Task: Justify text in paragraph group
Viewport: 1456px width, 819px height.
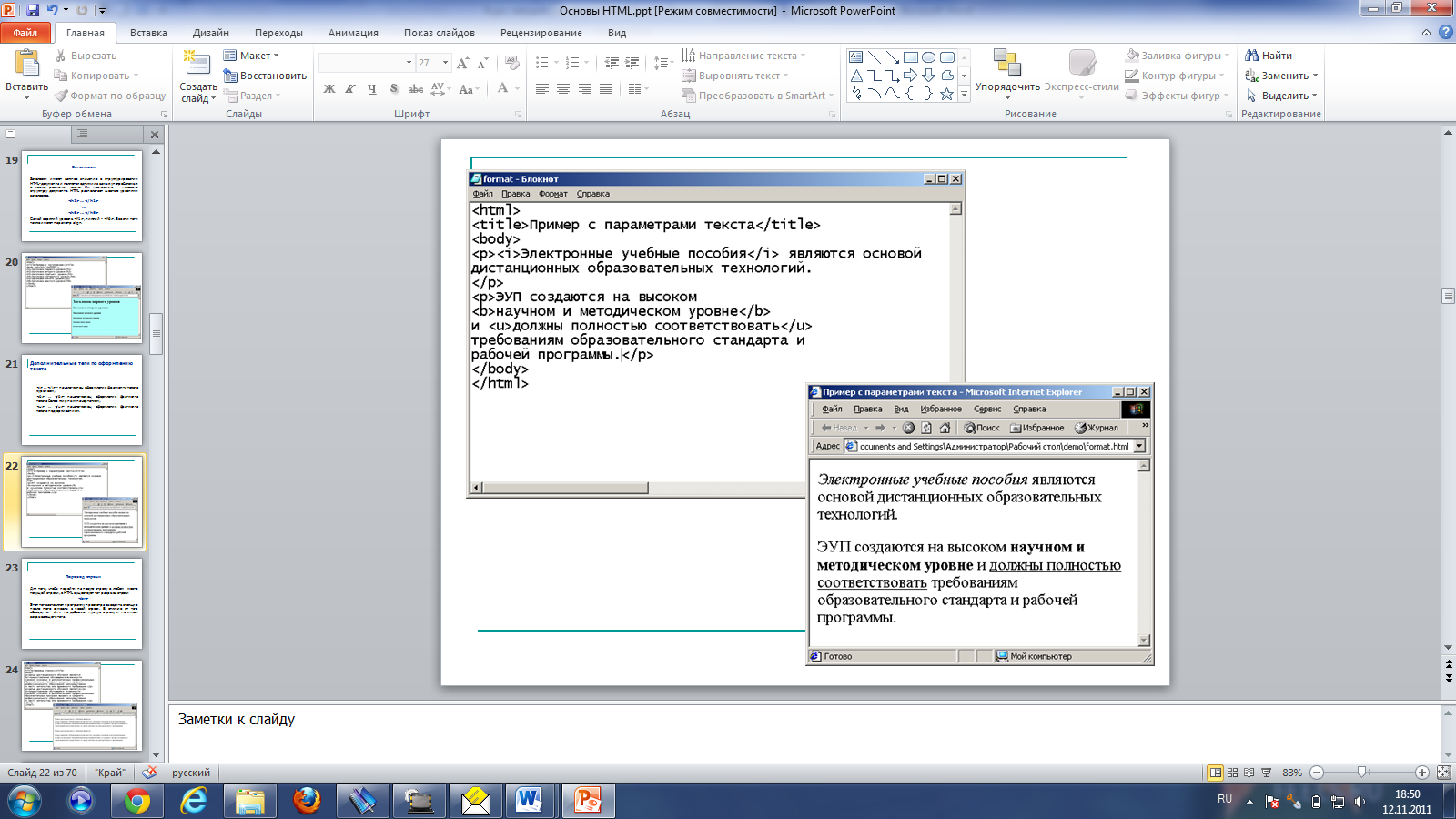Action: click(x=606, y=88)
